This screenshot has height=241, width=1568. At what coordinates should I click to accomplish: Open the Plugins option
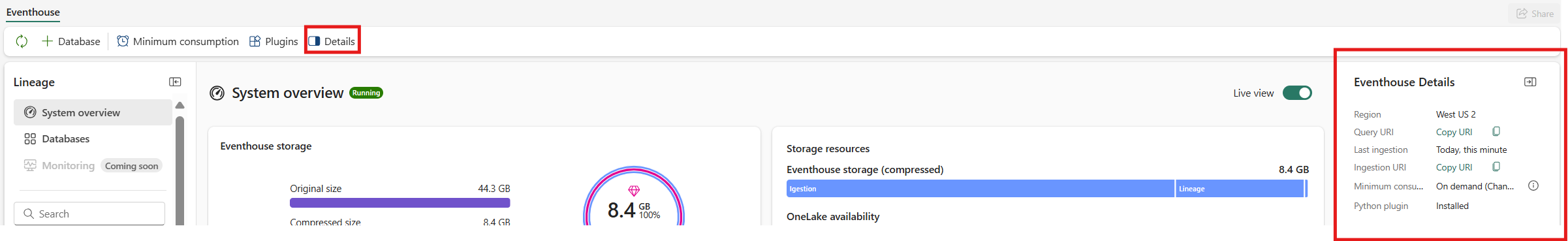[274, 41]
